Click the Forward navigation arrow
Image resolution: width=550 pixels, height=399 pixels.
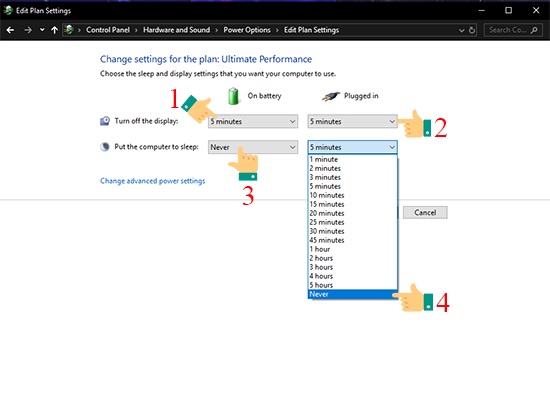[28, 30]
